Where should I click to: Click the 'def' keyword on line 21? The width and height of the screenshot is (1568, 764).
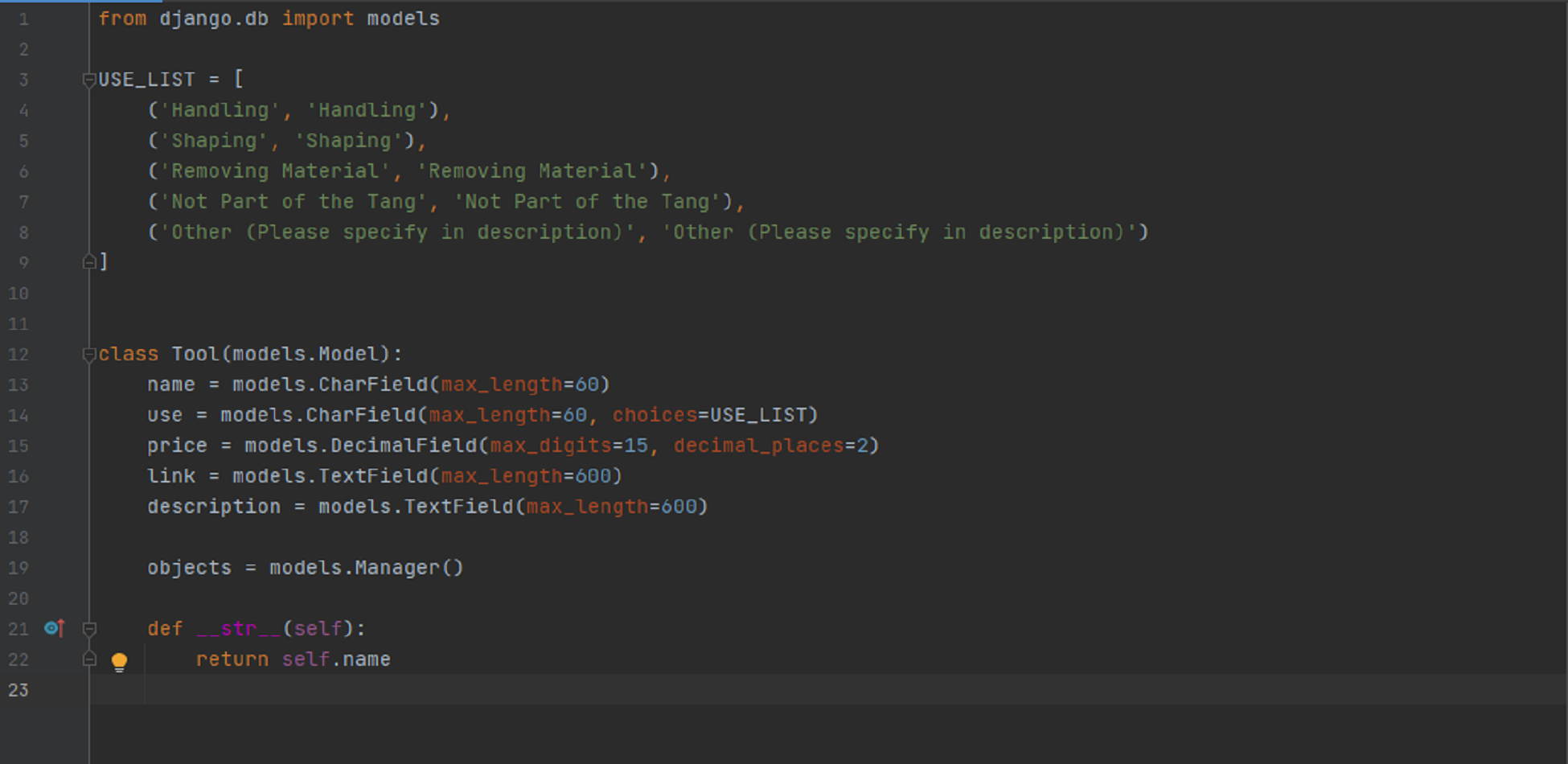pos(165,629)
